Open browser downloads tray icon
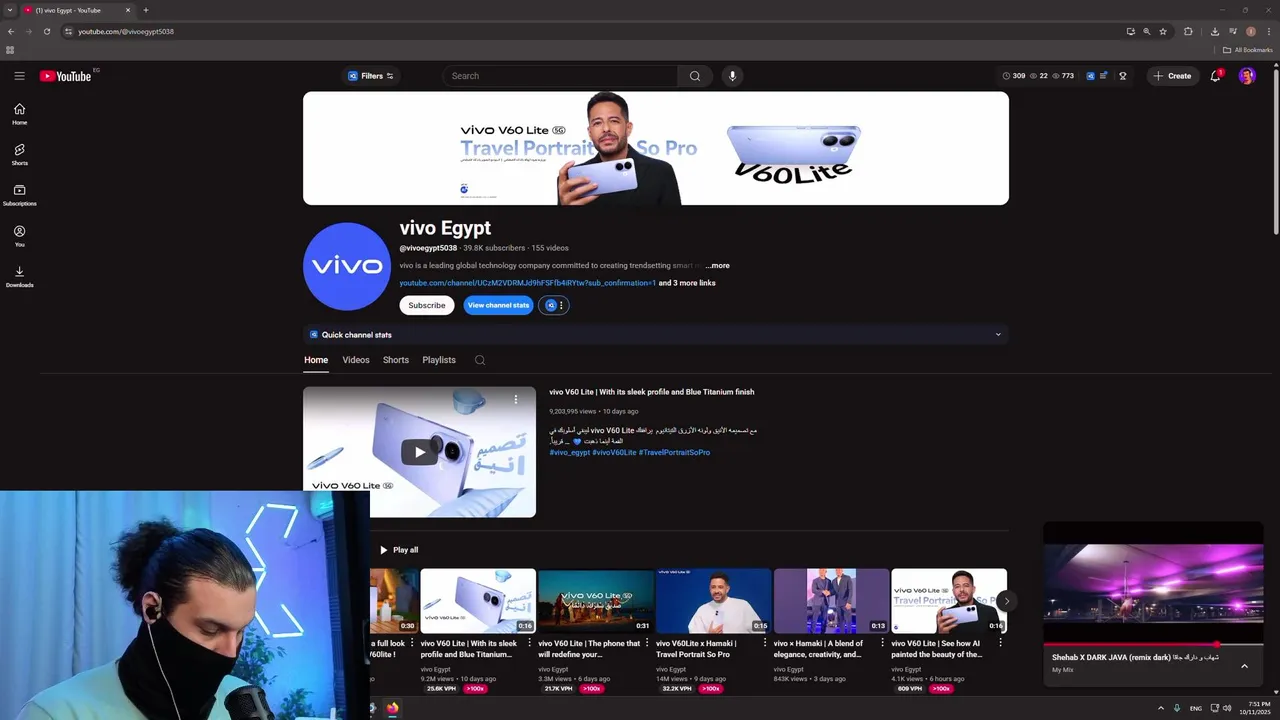The height and width of the screenshot is (720, 1280). pos(1214,31)
